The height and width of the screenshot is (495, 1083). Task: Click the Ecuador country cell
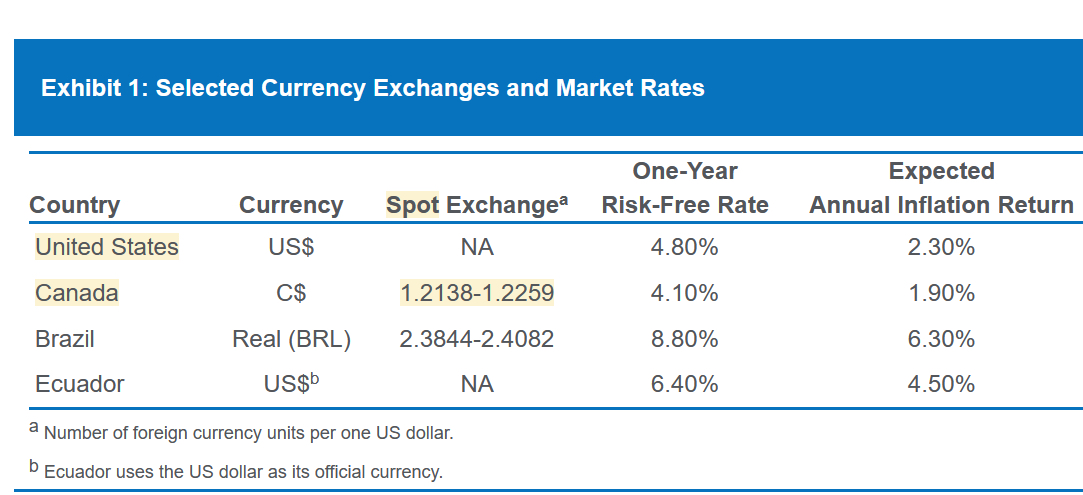(80, 384)
